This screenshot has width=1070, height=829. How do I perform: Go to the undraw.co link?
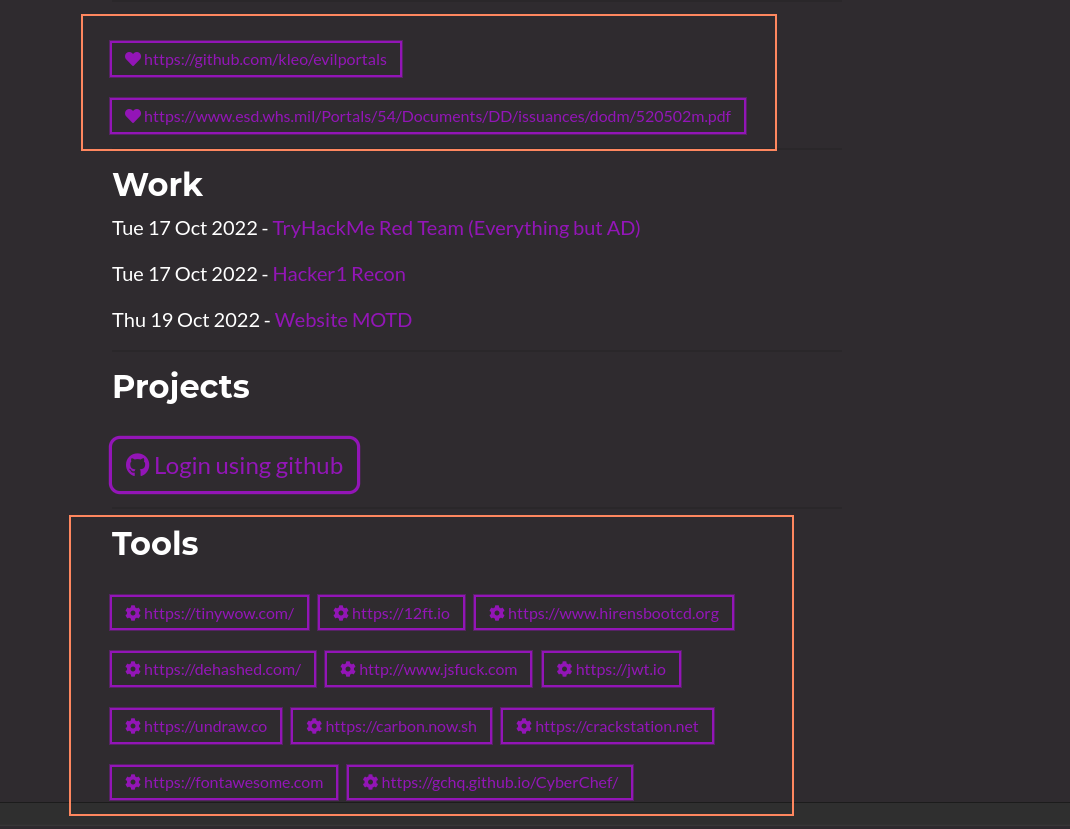pos(205,726)
